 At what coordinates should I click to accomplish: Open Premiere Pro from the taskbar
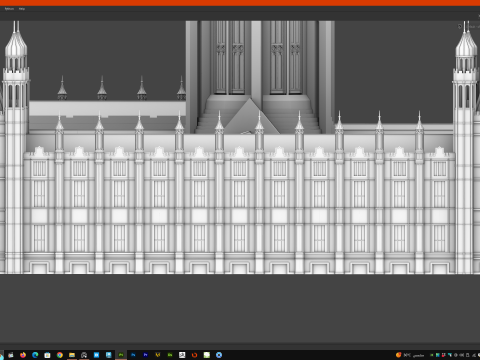click(145, 355)
